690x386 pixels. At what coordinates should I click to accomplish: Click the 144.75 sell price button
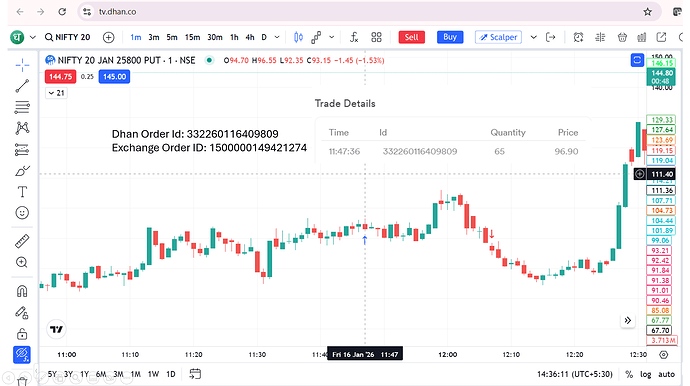[60, 77]
